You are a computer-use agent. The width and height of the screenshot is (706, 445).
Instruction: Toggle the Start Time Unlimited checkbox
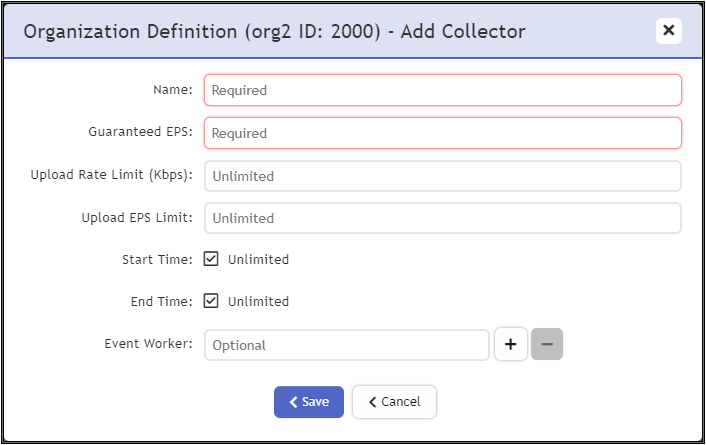(211, 259)
